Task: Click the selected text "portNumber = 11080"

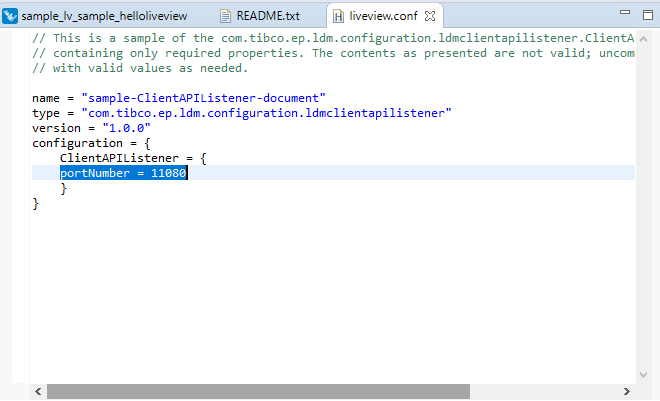Action: pos(123,173)
